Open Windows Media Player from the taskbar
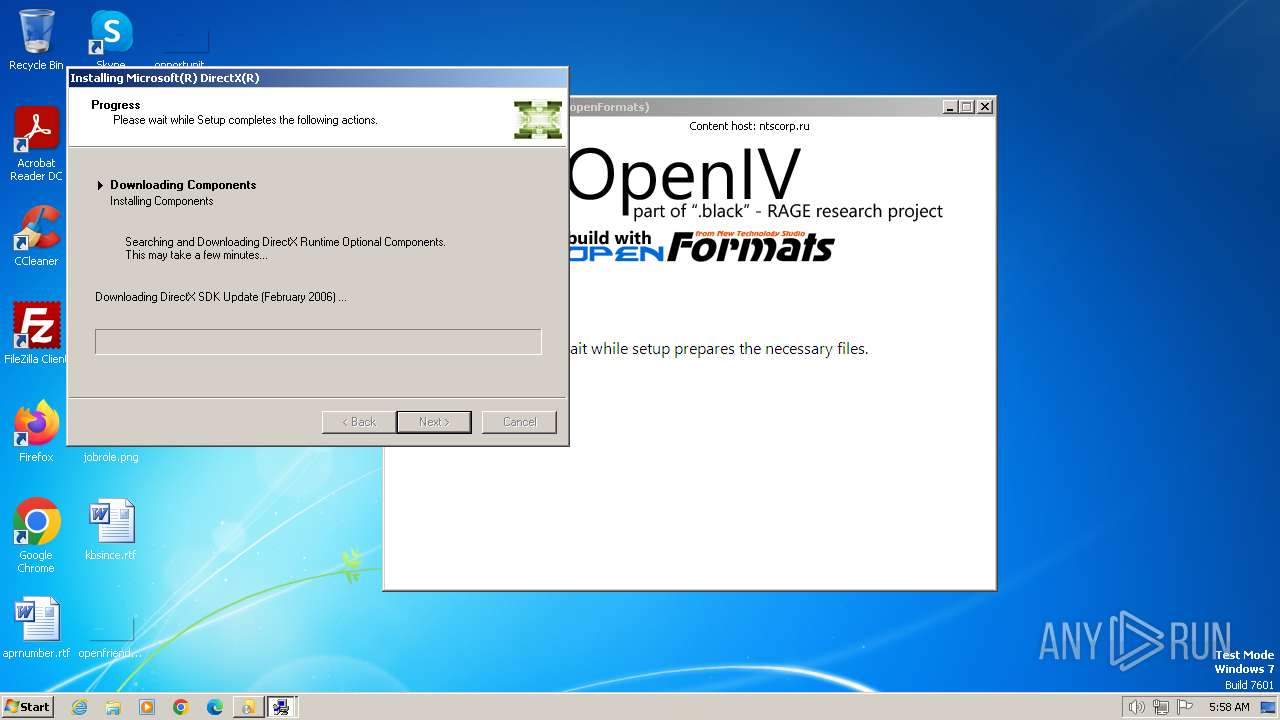The image size is (1280, 720). coord(147,707)
